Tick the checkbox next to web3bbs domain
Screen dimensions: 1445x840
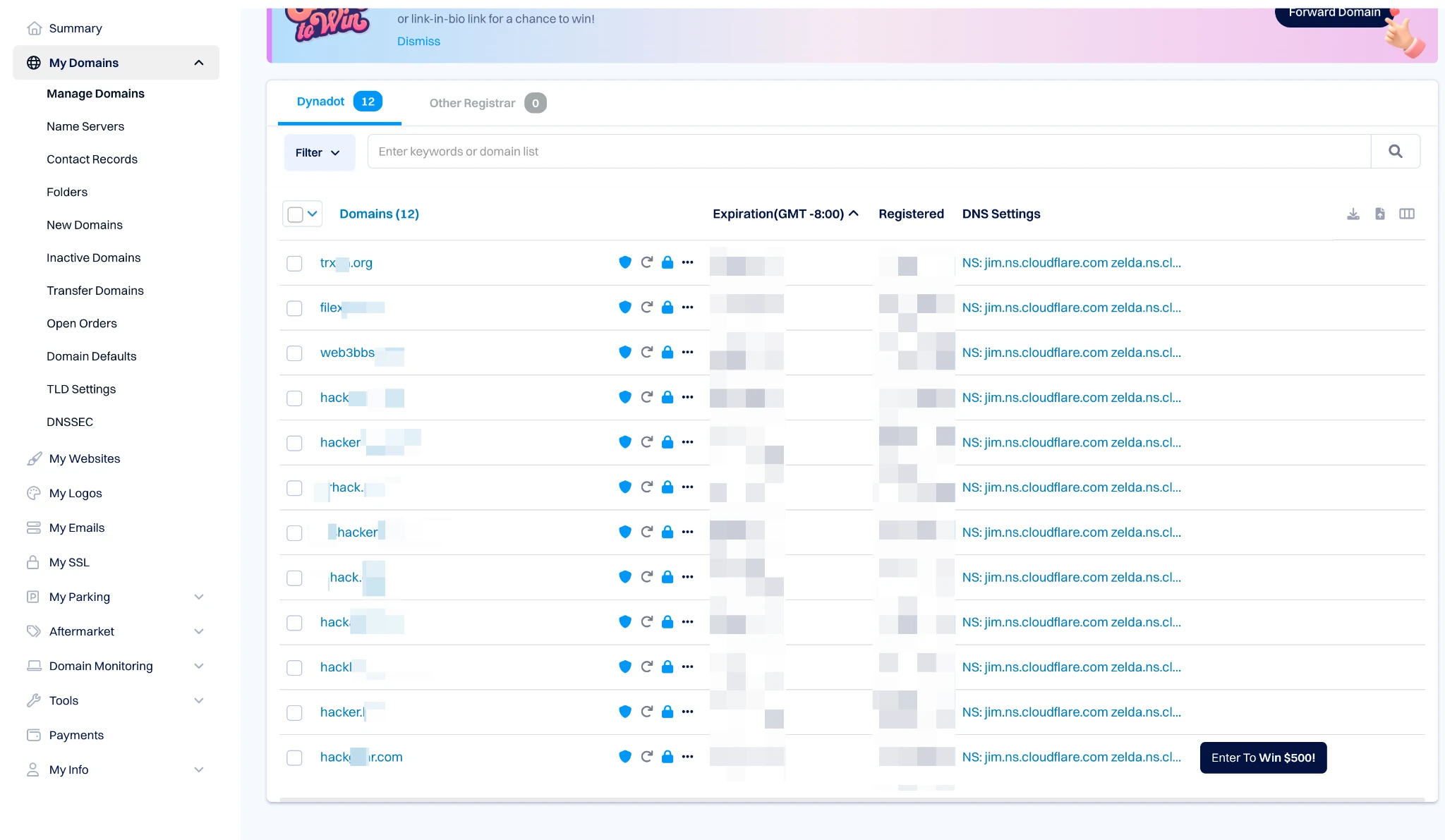tap(294, 353)
